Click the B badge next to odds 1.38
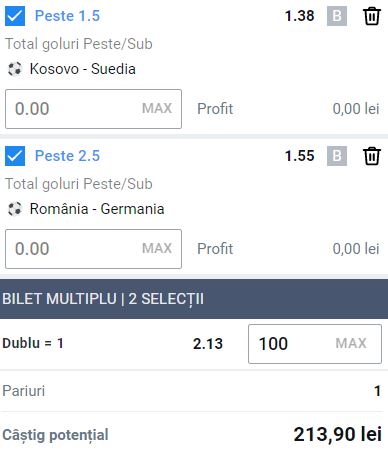 pyautogui.click(x=337, y=16)
